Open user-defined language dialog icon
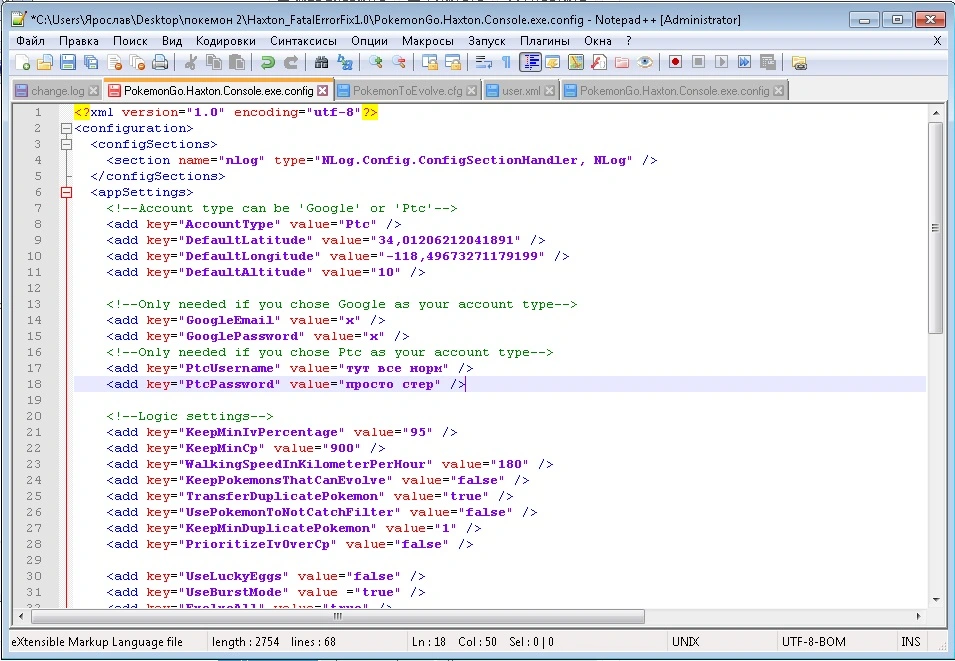This screenshot has height=661, width=955. click(x=553, y=62)
